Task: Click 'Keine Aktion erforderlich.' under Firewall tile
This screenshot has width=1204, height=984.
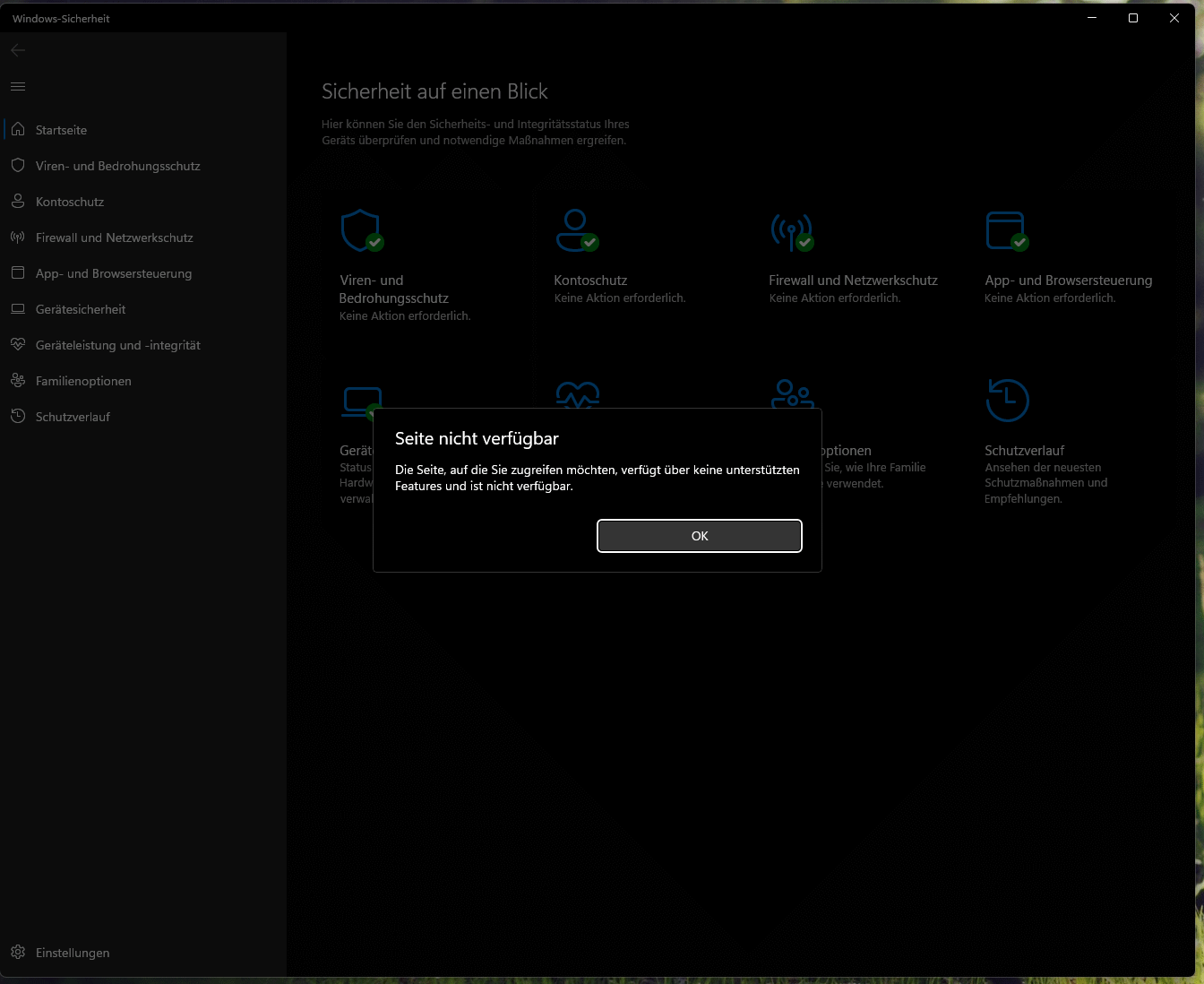Action: pyautogui.click(x=835, y=298)
